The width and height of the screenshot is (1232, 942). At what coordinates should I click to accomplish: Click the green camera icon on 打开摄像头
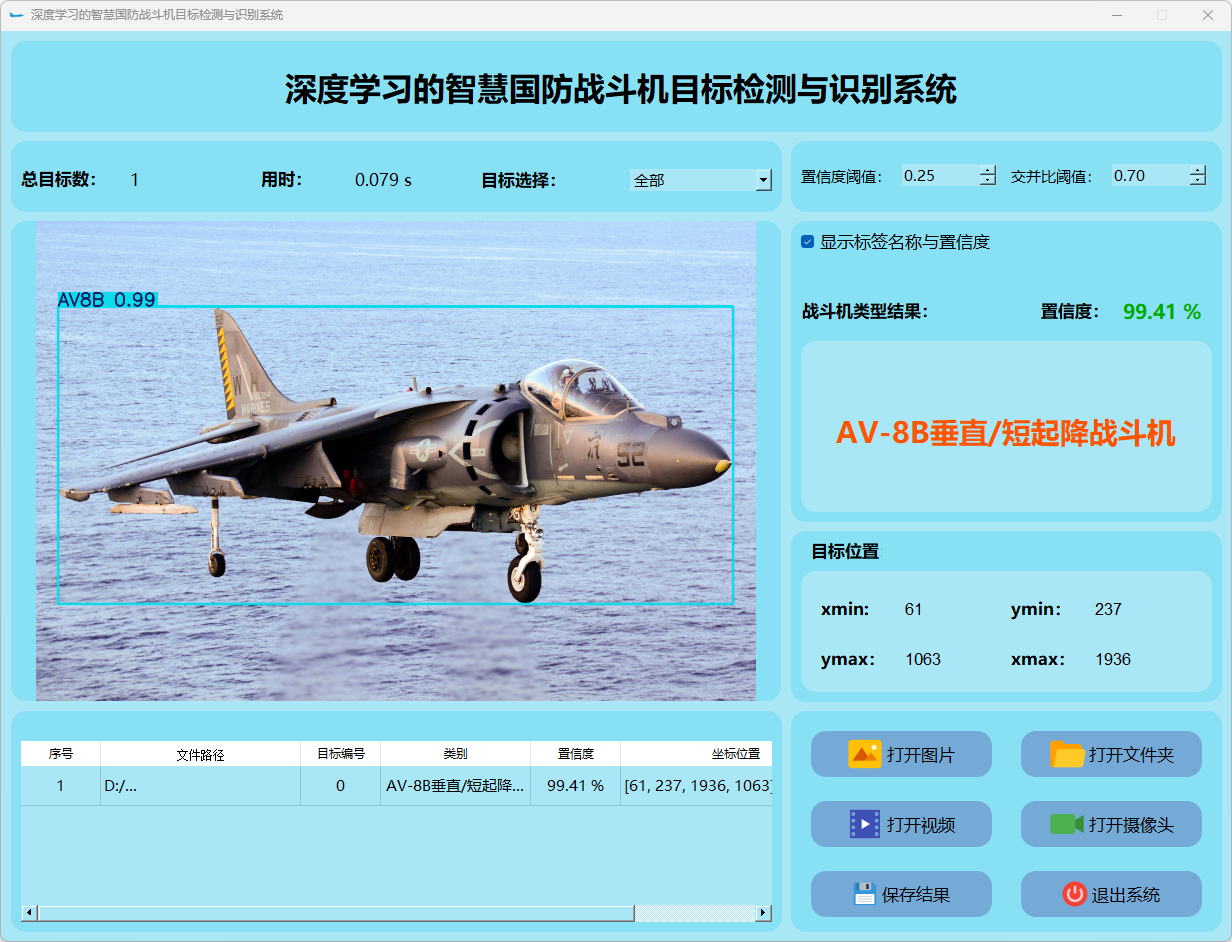pos(1067,824)
